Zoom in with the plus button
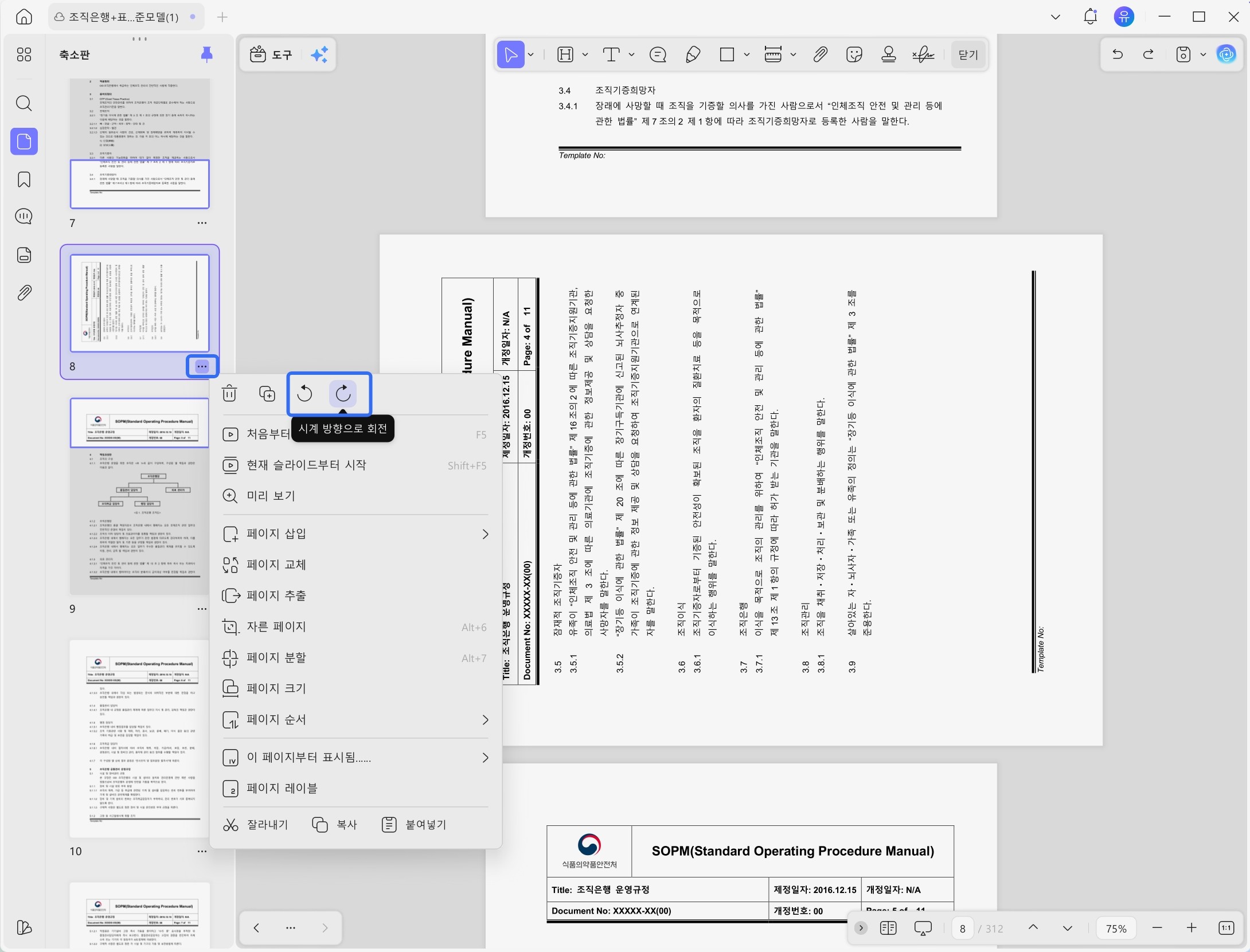Image resolution: width=1250 pixels, height=952 pixels. 1192,928
